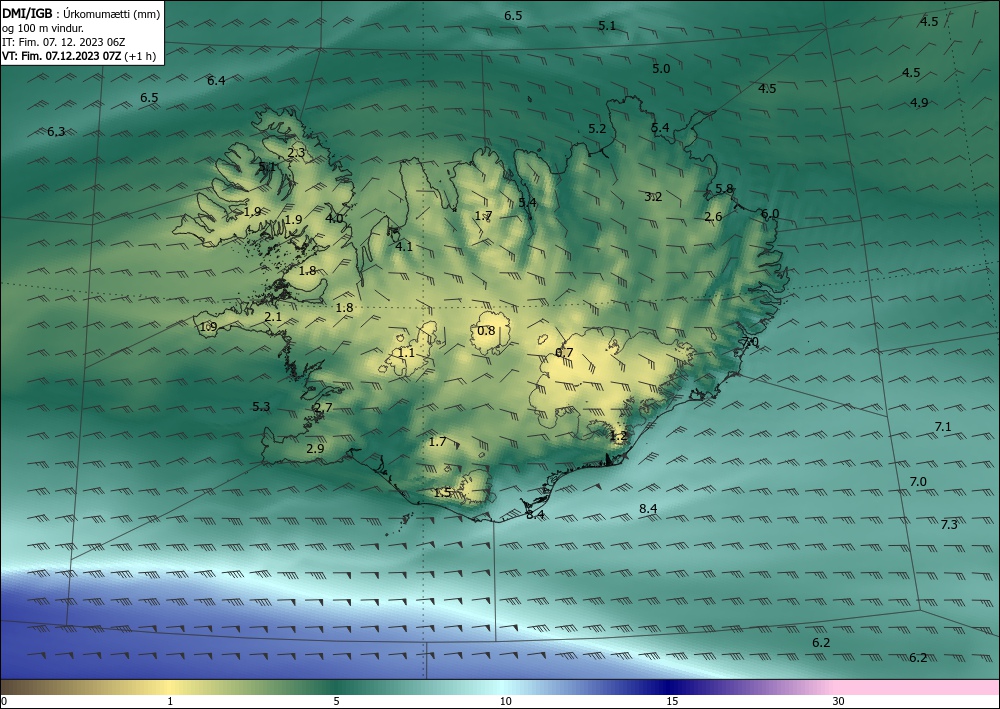Click the 2.7 value label

[x=323, y=407]
